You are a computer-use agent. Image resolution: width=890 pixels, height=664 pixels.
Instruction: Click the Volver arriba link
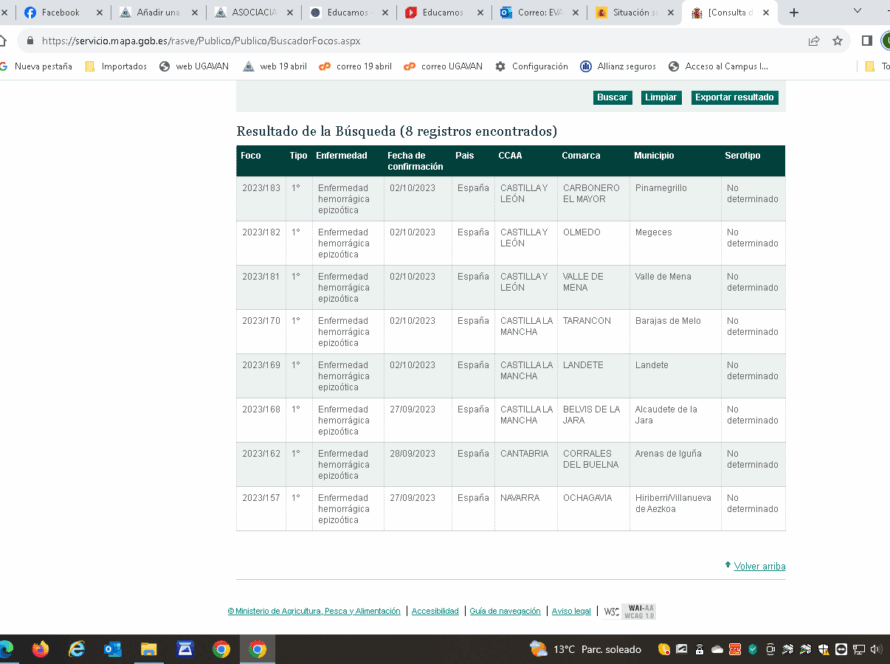coord(758,565)
